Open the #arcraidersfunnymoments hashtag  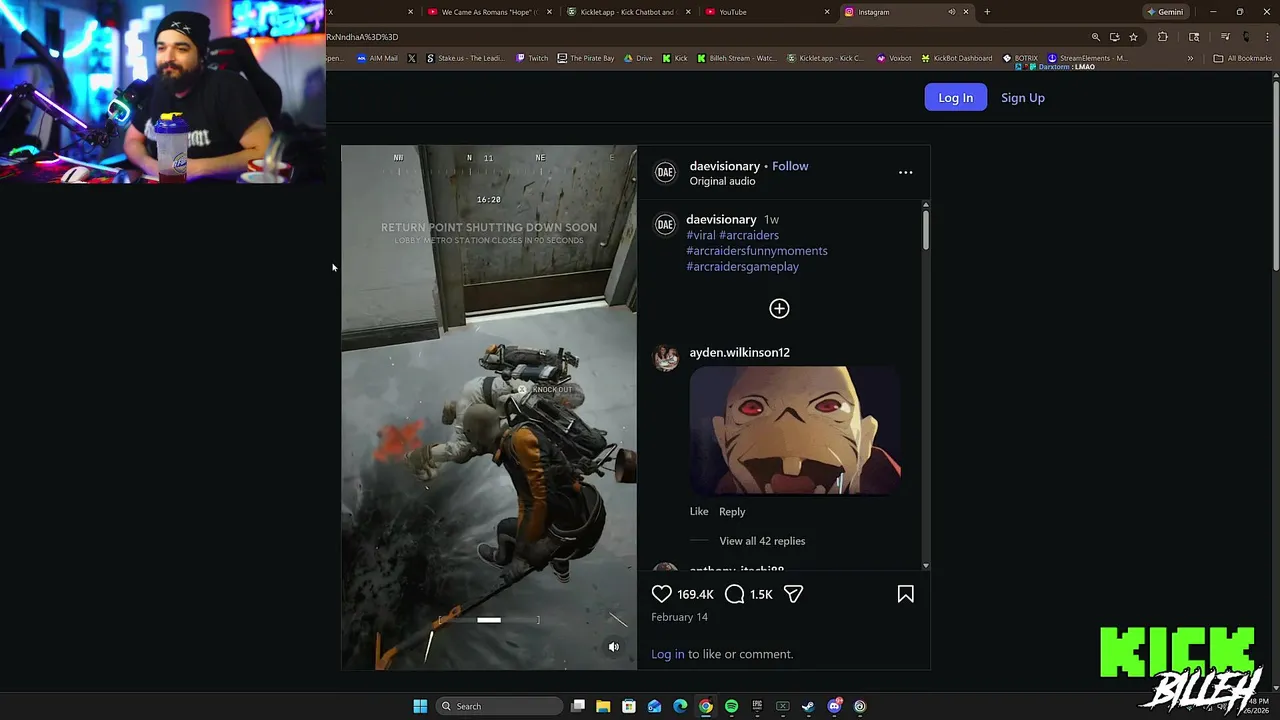(x=757, y=251)
